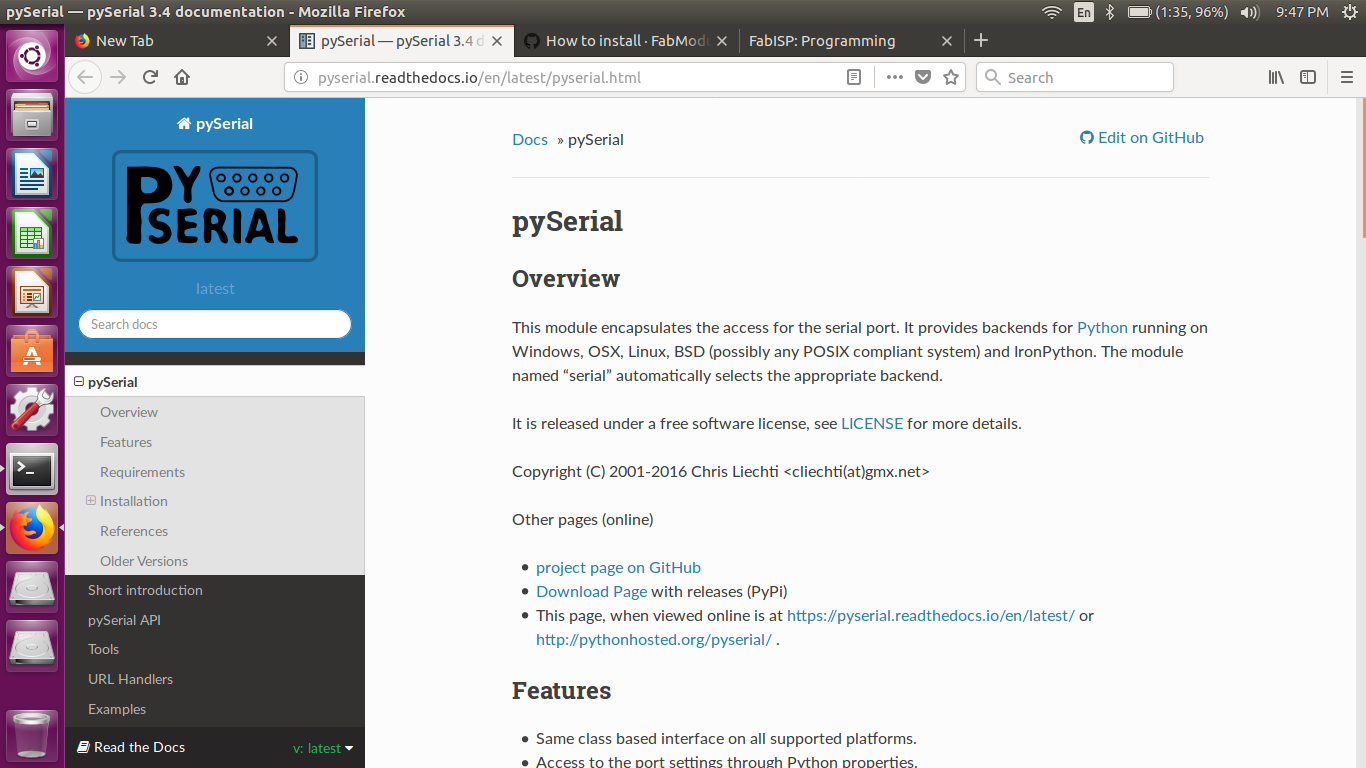This screenshot has width=1366, height=768.
Task: Follow the Python link in the overview
Action: 1102,327
